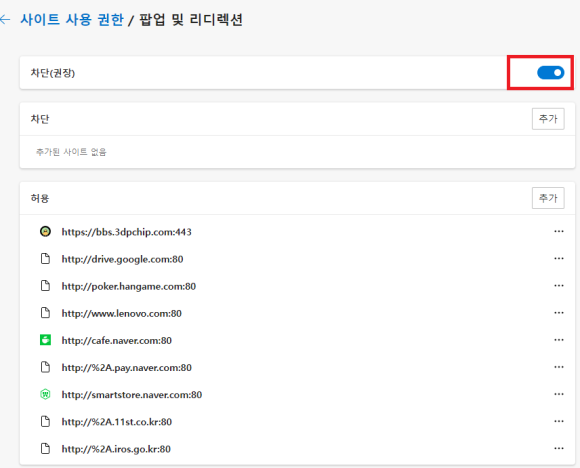Open more options for www.lenovo.com

pyautogui.click(x=559, y=313)
